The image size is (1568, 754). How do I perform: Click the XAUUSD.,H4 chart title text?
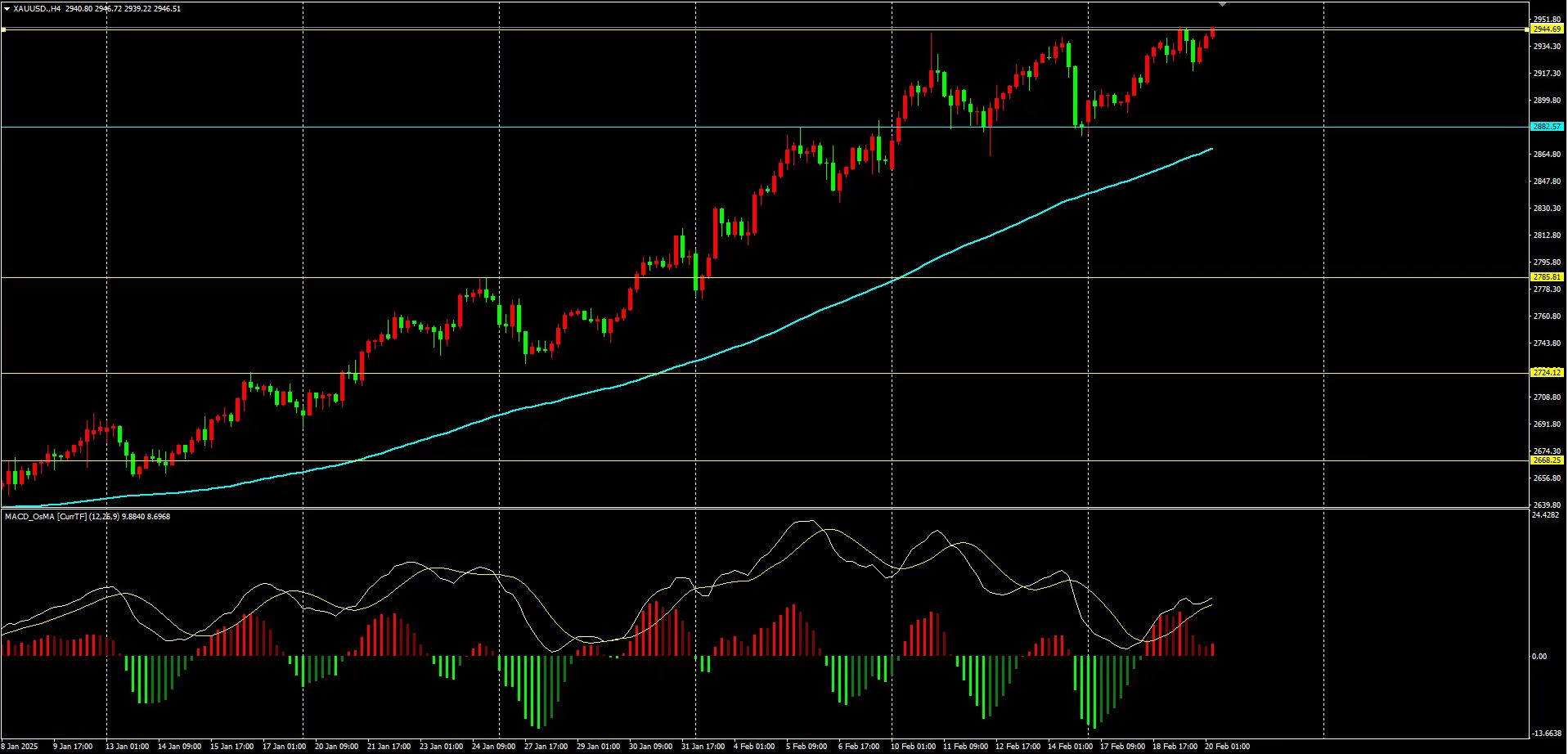coord(37,9)
